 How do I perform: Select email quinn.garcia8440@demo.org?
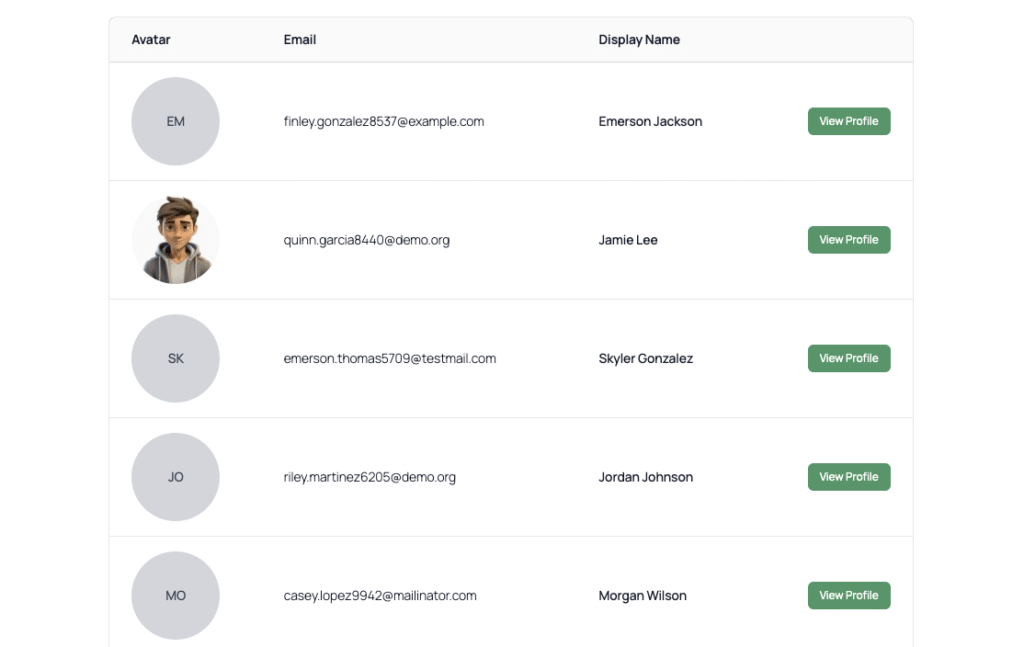366,240
